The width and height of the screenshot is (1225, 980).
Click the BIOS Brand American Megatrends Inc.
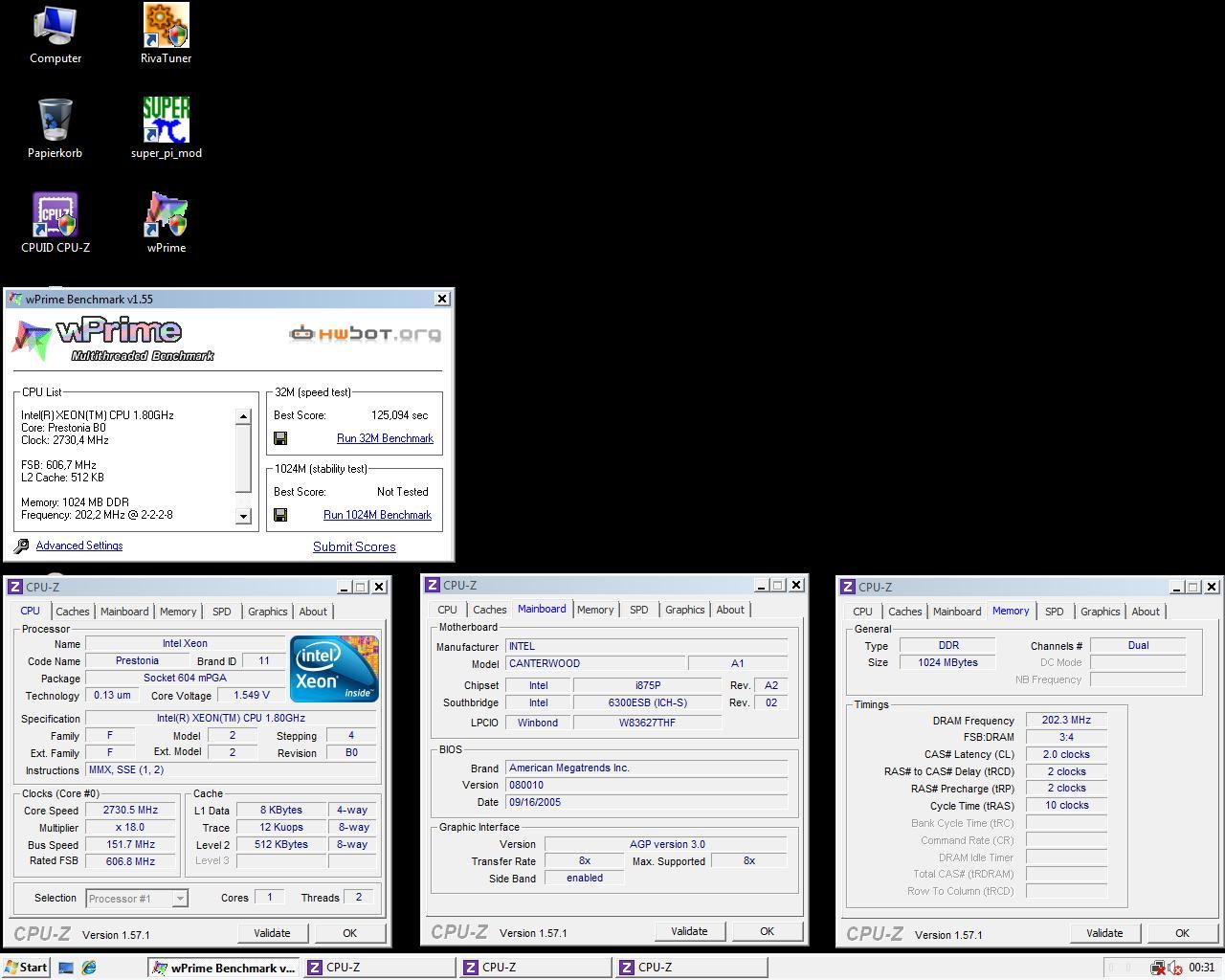click(x=646, y=768)
